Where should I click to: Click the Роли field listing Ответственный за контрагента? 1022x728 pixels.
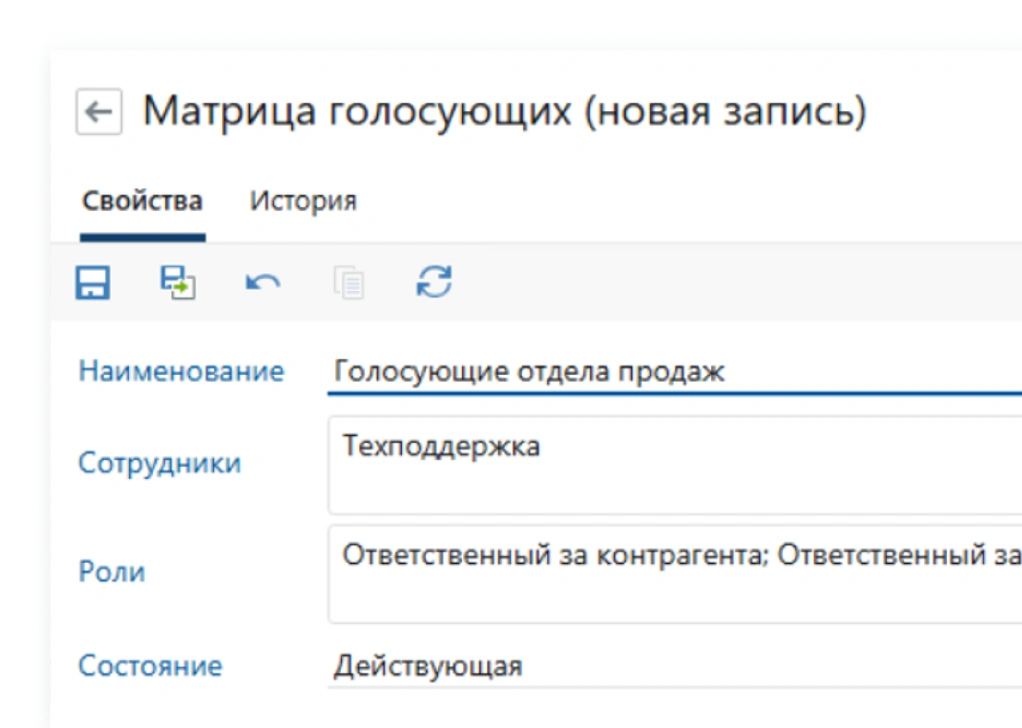tap(675, 574)
